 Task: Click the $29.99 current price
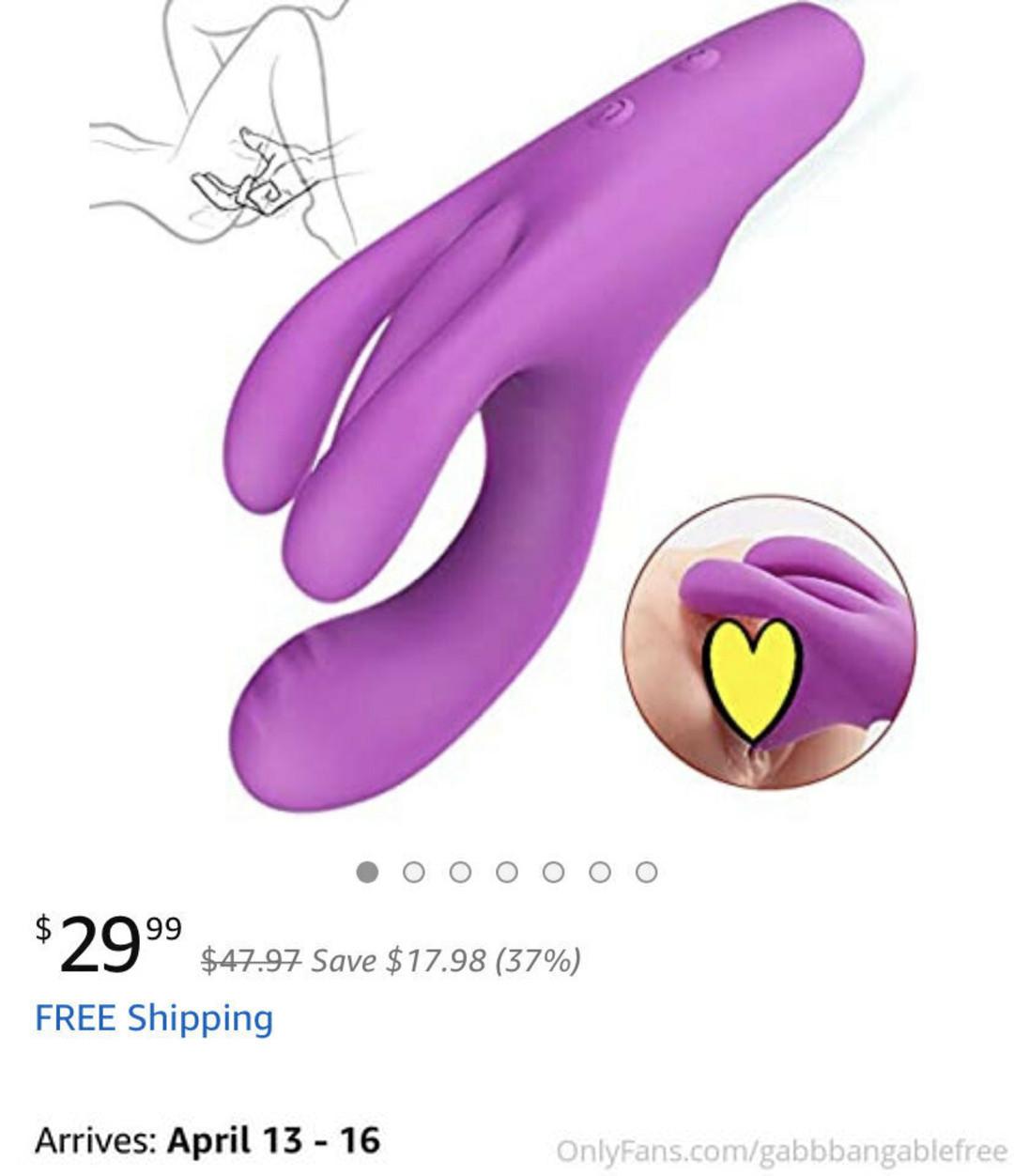[109, 944]
